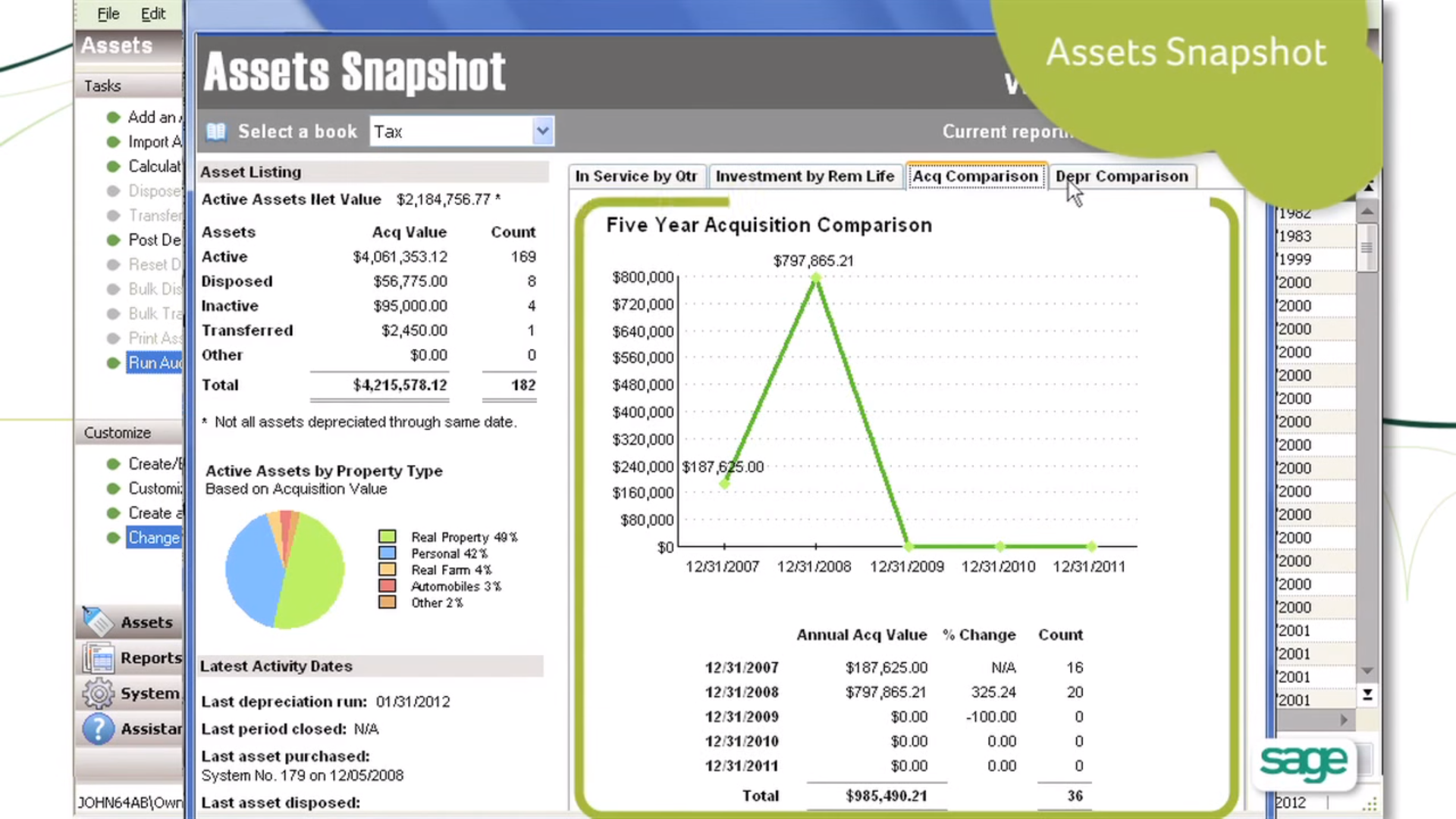Click the highlighted Change customize link

click(x=154, y=538)
